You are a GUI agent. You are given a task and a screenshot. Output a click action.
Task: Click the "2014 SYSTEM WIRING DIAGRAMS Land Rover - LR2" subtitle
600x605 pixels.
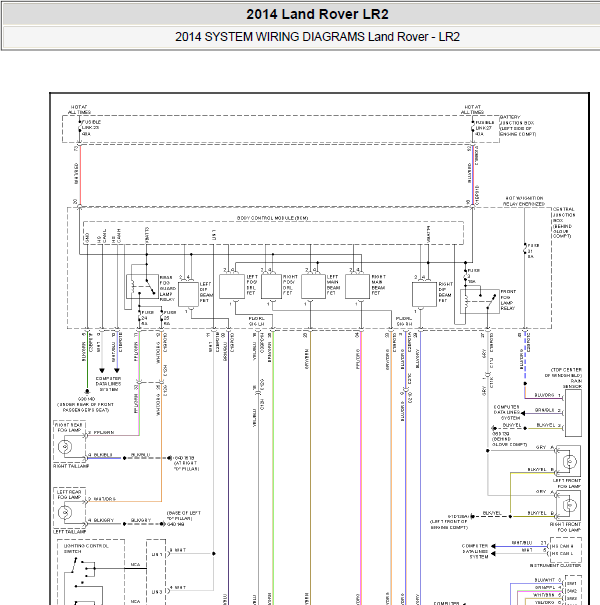(317, 37)
